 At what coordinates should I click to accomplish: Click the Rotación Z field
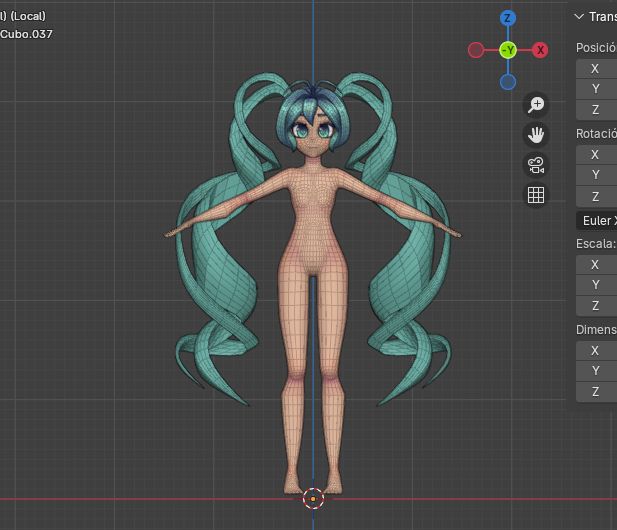coord(597,196)
